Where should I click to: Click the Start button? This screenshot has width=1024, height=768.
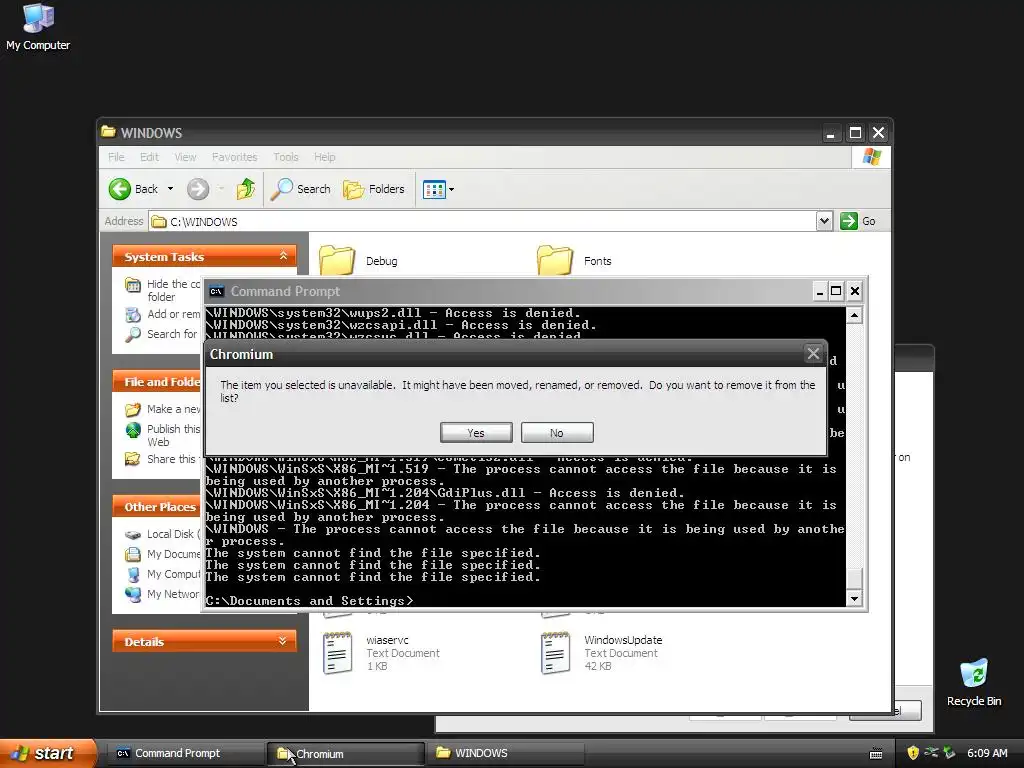pyautogui.click(x=48, y=753)
